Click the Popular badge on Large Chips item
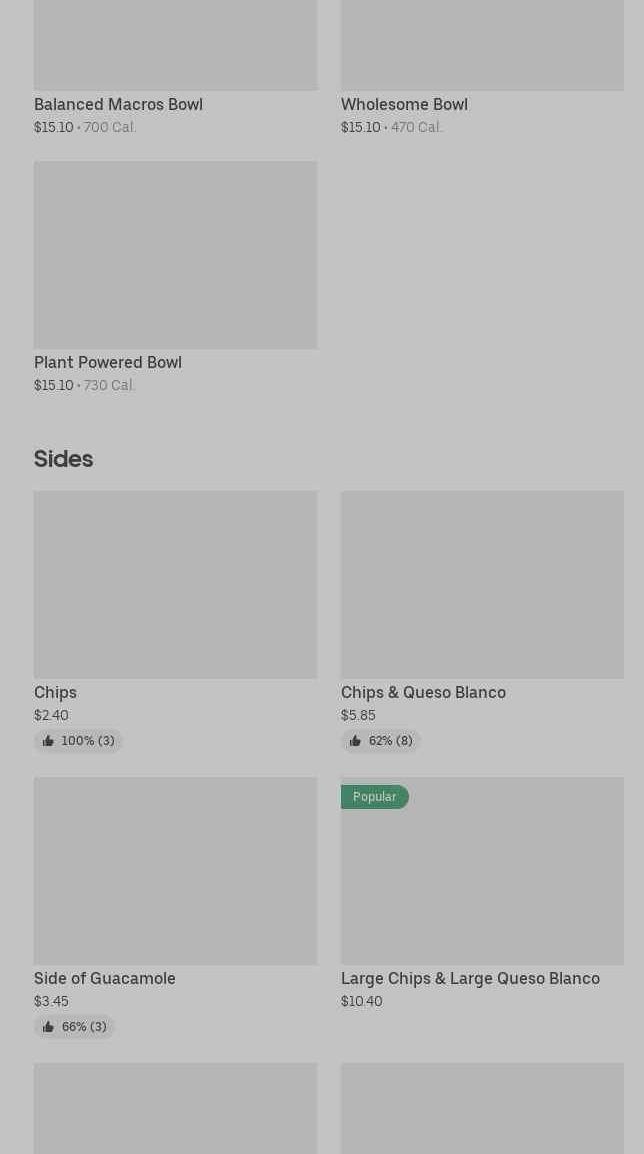This screenshot has width=644, height=1154. click(x=374, y=797)
